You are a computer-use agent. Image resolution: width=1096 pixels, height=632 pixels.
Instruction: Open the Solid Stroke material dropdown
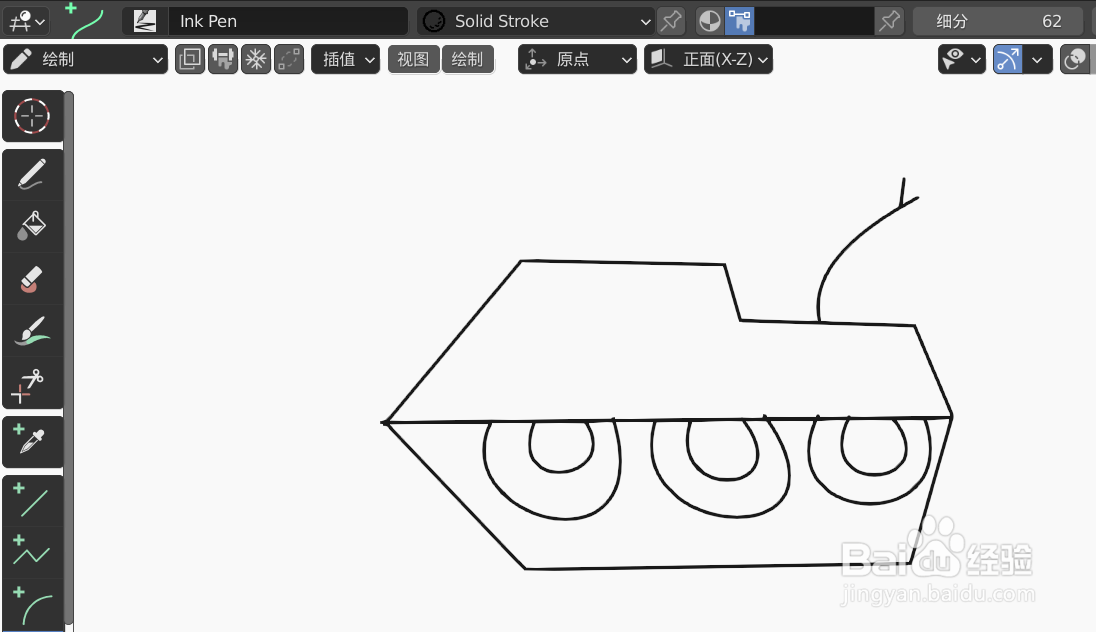pos(536,21)
